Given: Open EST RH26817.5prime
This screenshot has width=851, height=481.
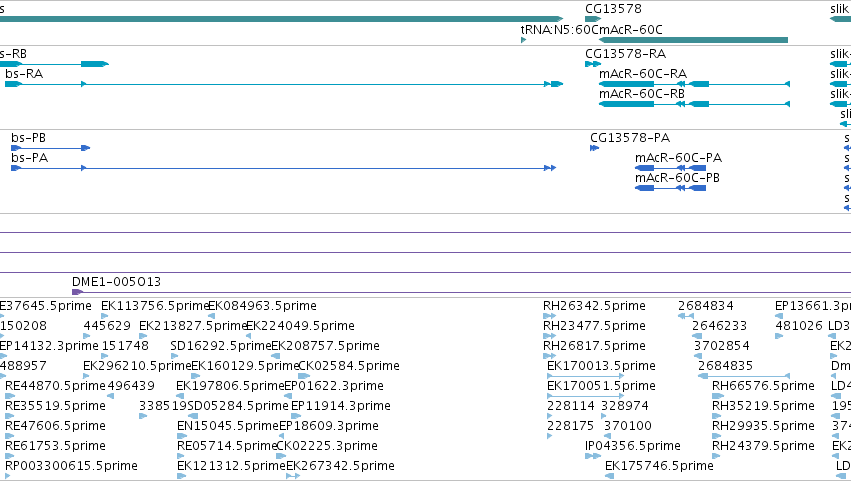Looking at the screenshot, I should click(x=594, y=346).
